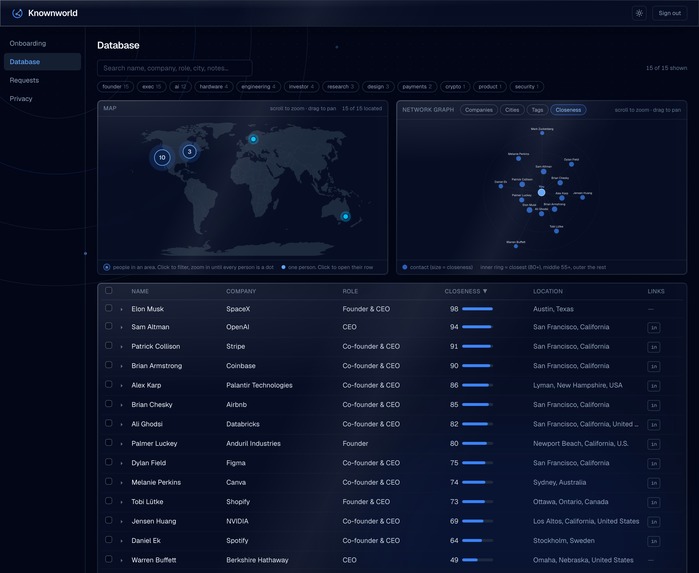This screenshot has height=573, width=699.
Task: Open Ali Ghodsi's LinkedIn link icon
Action: [654, 425]
